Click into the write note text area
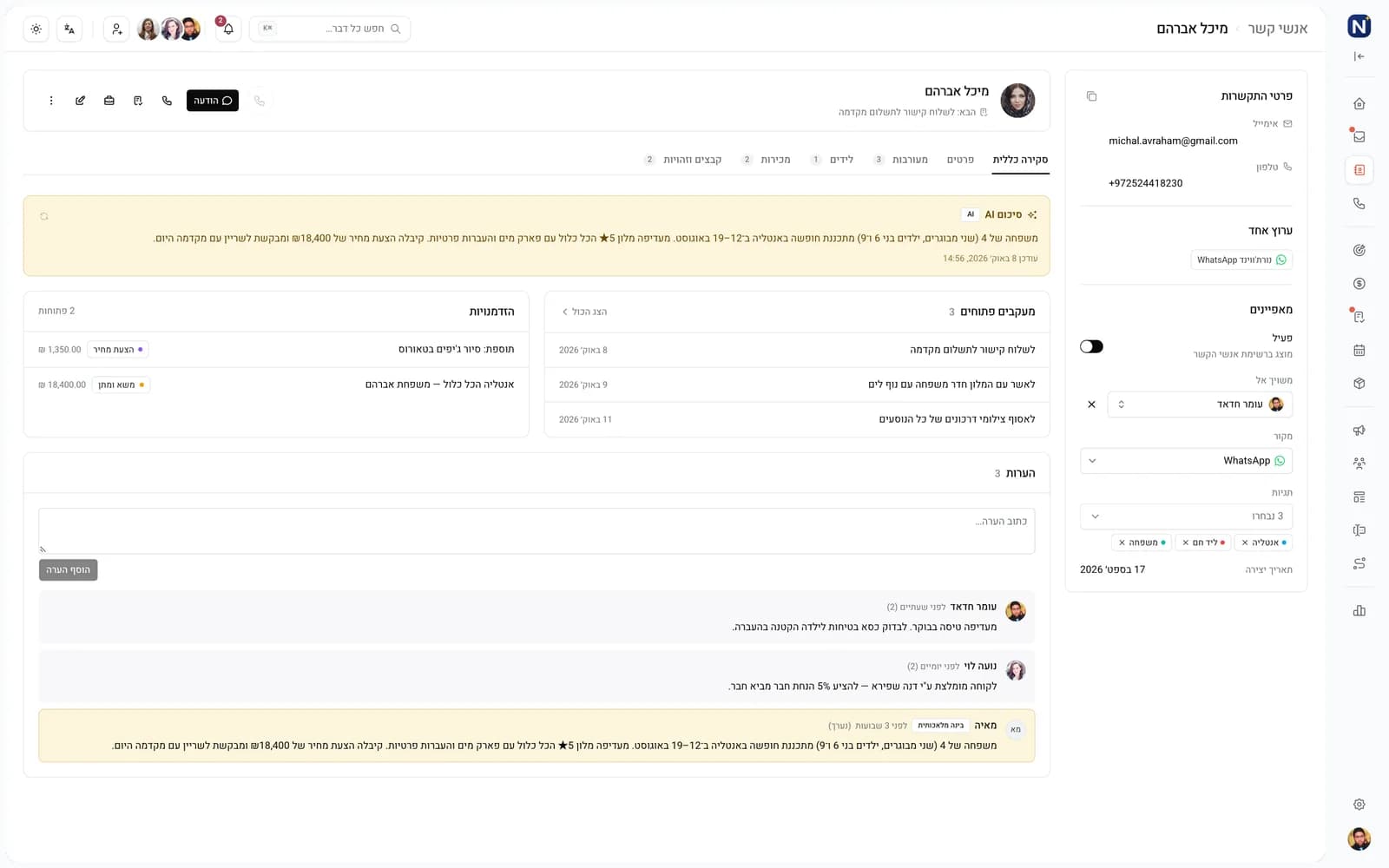Viewport: 1389px width, 868px height. (x=537, y=530)
